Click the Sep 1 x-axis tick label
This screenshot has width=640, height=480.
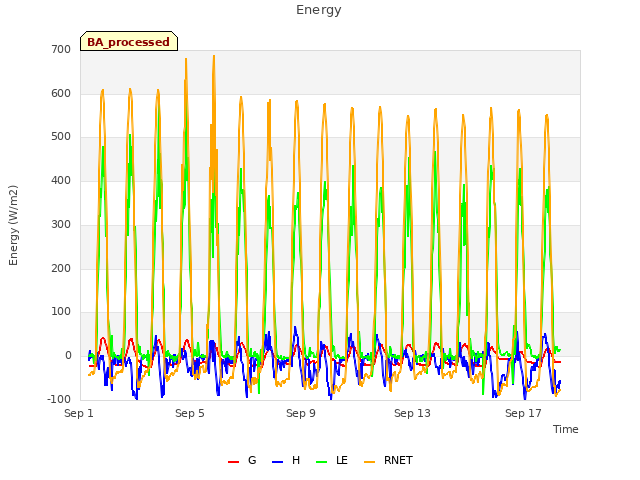[x=79, y=413]
